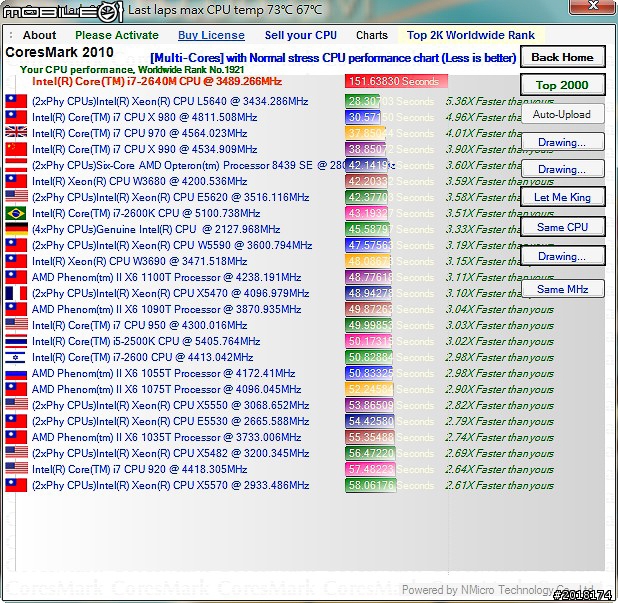This screenshot has height=603, width=618.
Task: Click the green 28.30703 Seconds bar
Action: tap(362, 101)
